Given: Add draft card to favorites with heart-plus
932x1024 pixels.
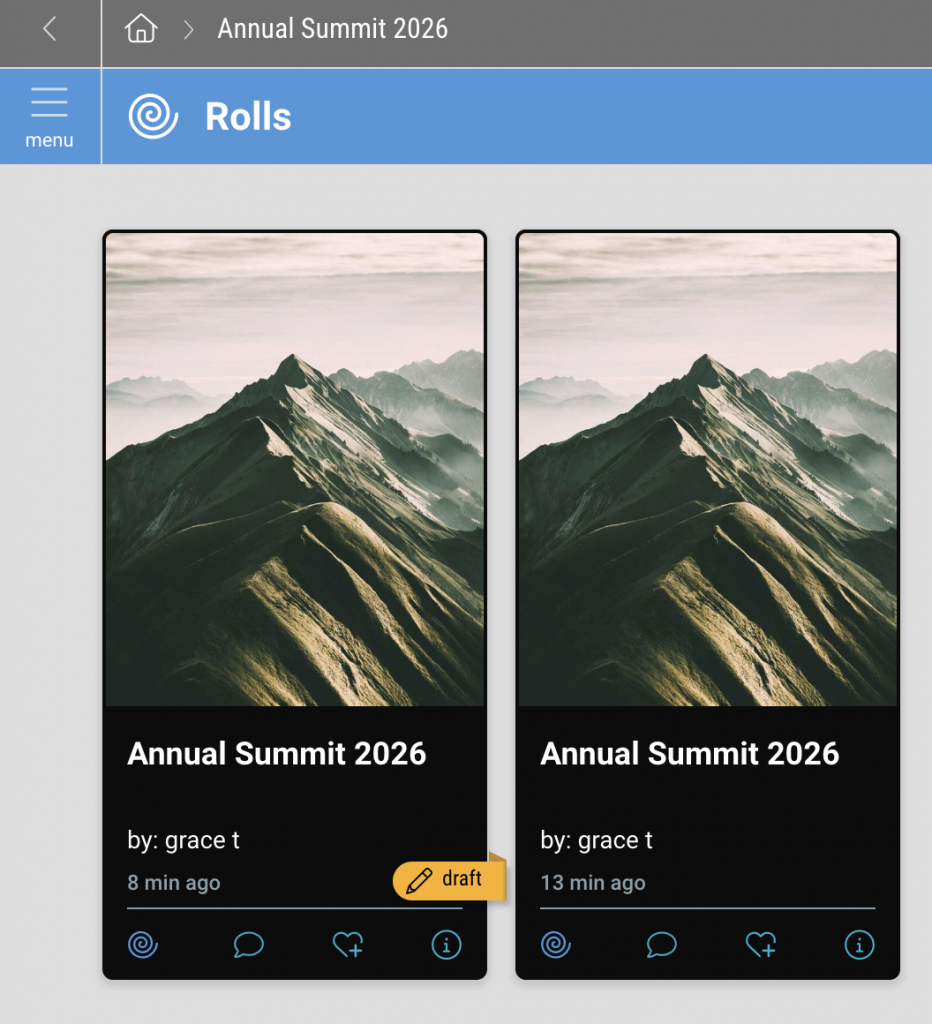Looking at the screenshot, I should (348, 944).
